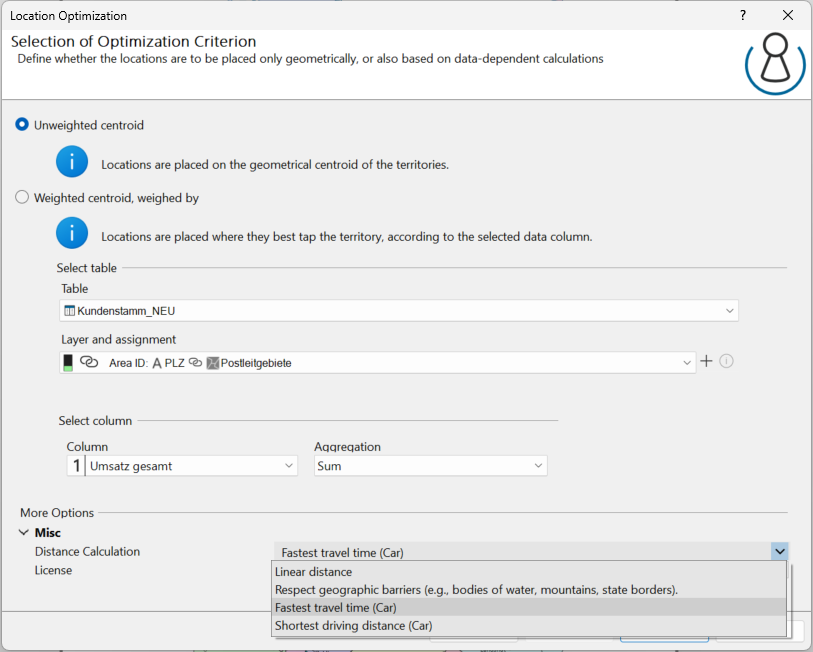This screenshot has height=652, width=813.
Task: Click the help question mark in title bar
Action: 743,16
